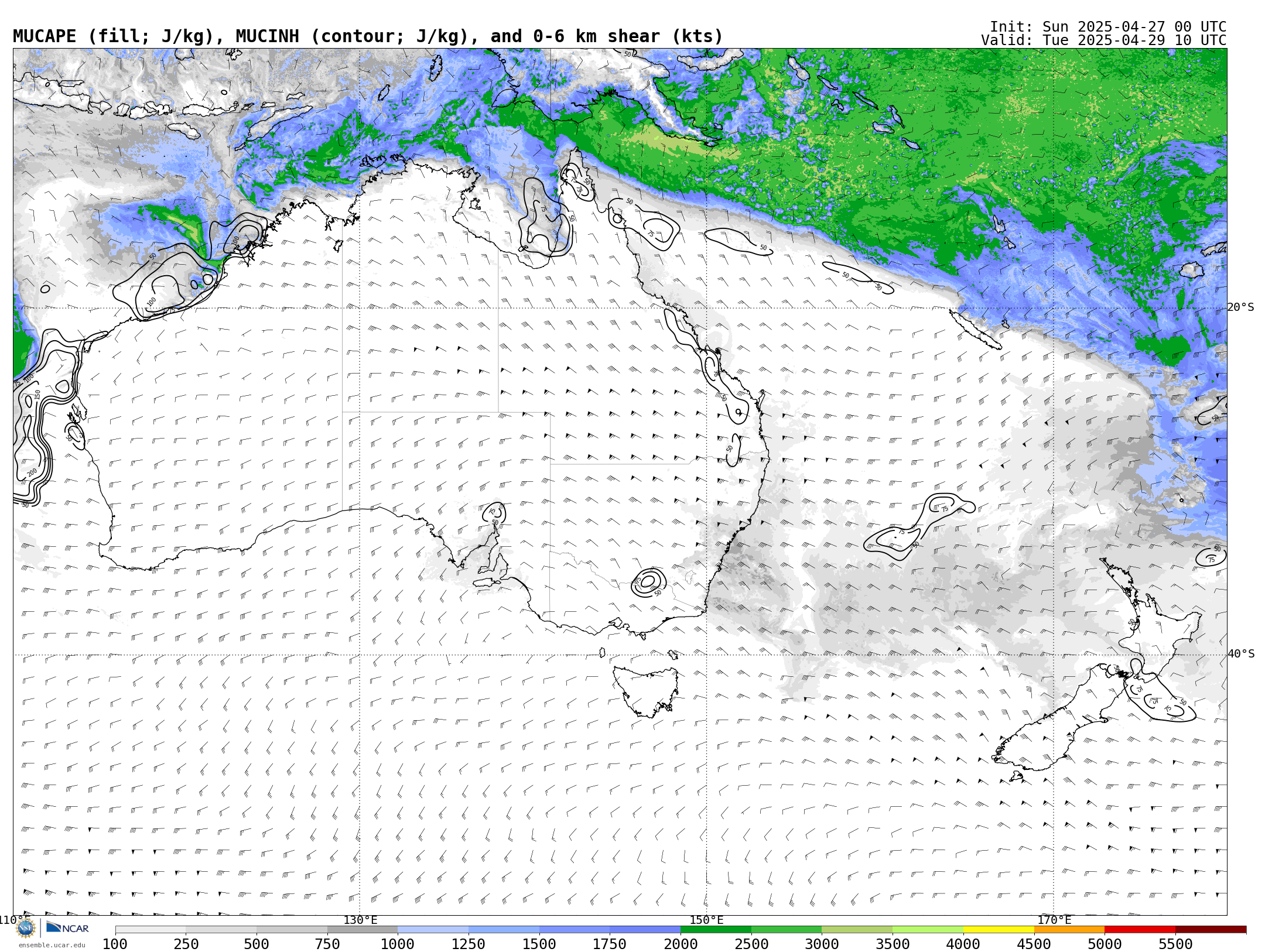Pick the gray 500–750 colorbar swatch
Screen dimensions: 1265x952
292,929
